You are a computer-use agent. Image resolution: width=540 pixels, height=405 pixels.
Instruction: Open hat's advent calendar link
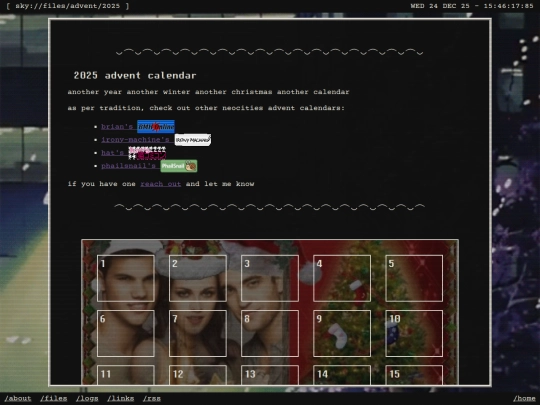pos(112,153)
